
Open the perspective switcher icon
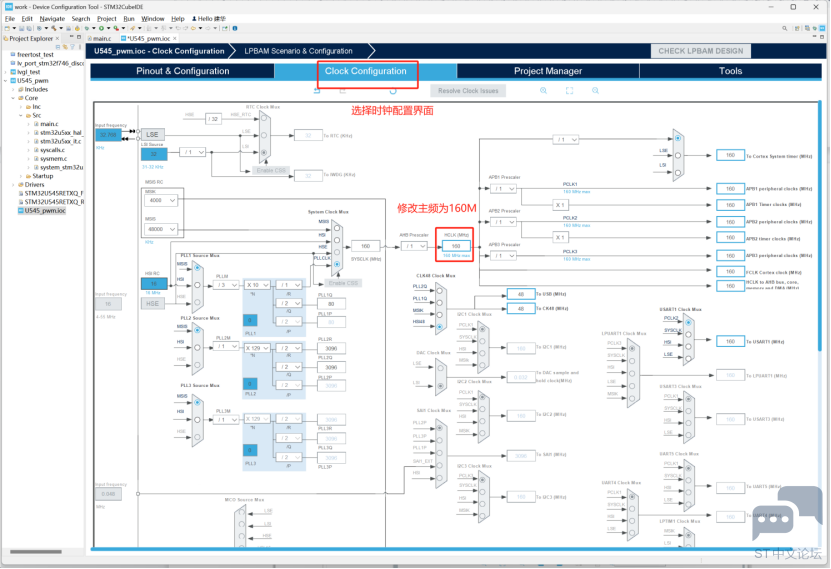(x=797, y=28)
